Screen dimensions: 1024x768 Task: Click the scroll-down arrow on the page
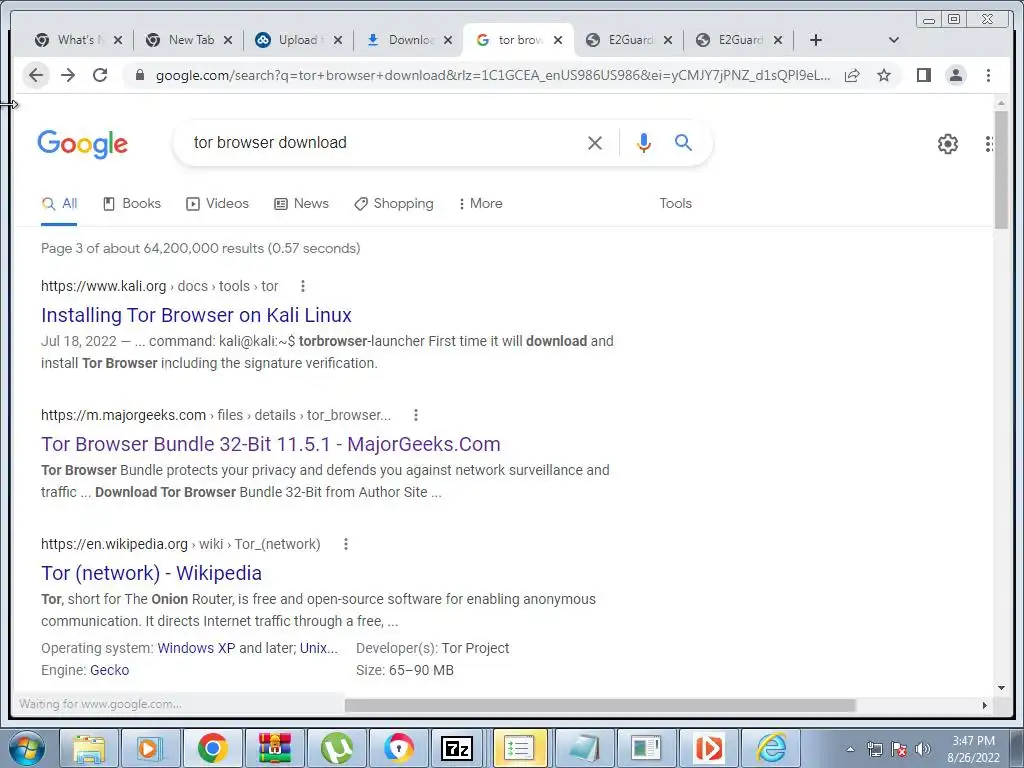1001,688
